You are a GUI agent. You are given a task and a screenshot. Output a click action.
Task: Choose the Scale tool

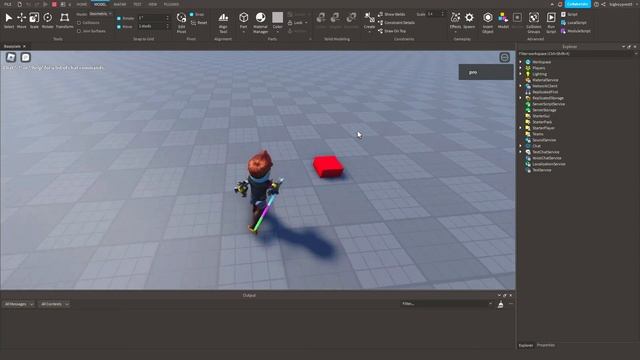[x=34, y=20]
